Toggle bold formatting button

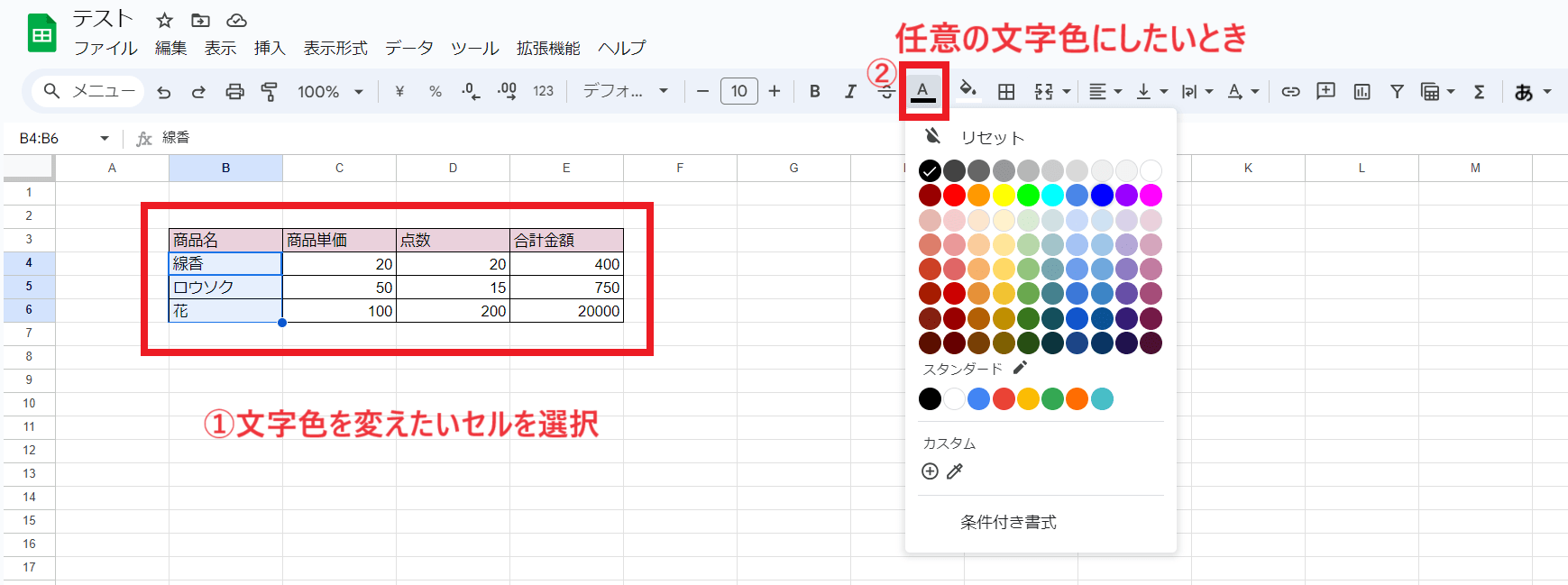coord(814,92)
